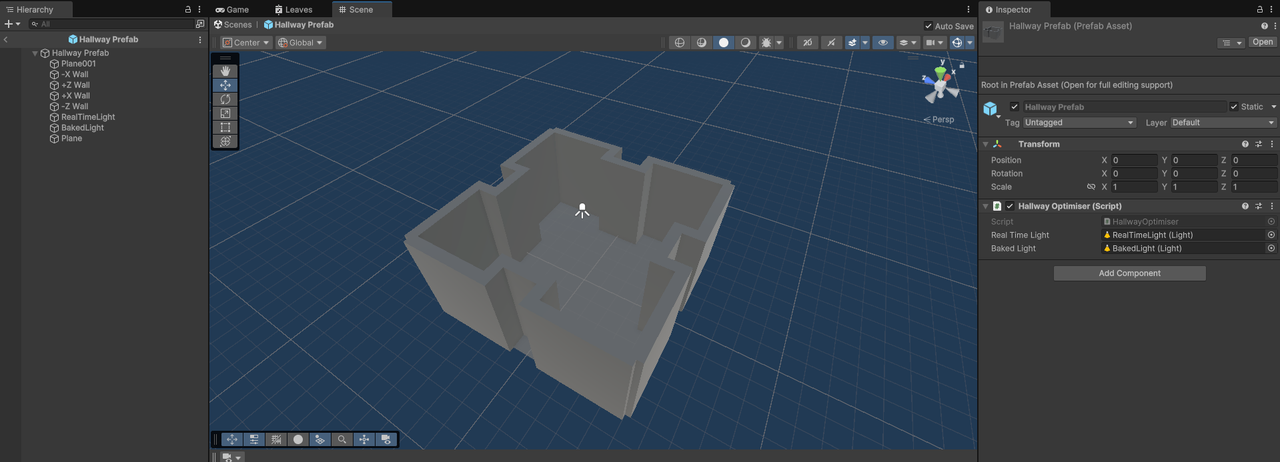Screen dimensions: 1280x462
Task: Open the Global handle rotation dropdown
Action: coord(300,43)
